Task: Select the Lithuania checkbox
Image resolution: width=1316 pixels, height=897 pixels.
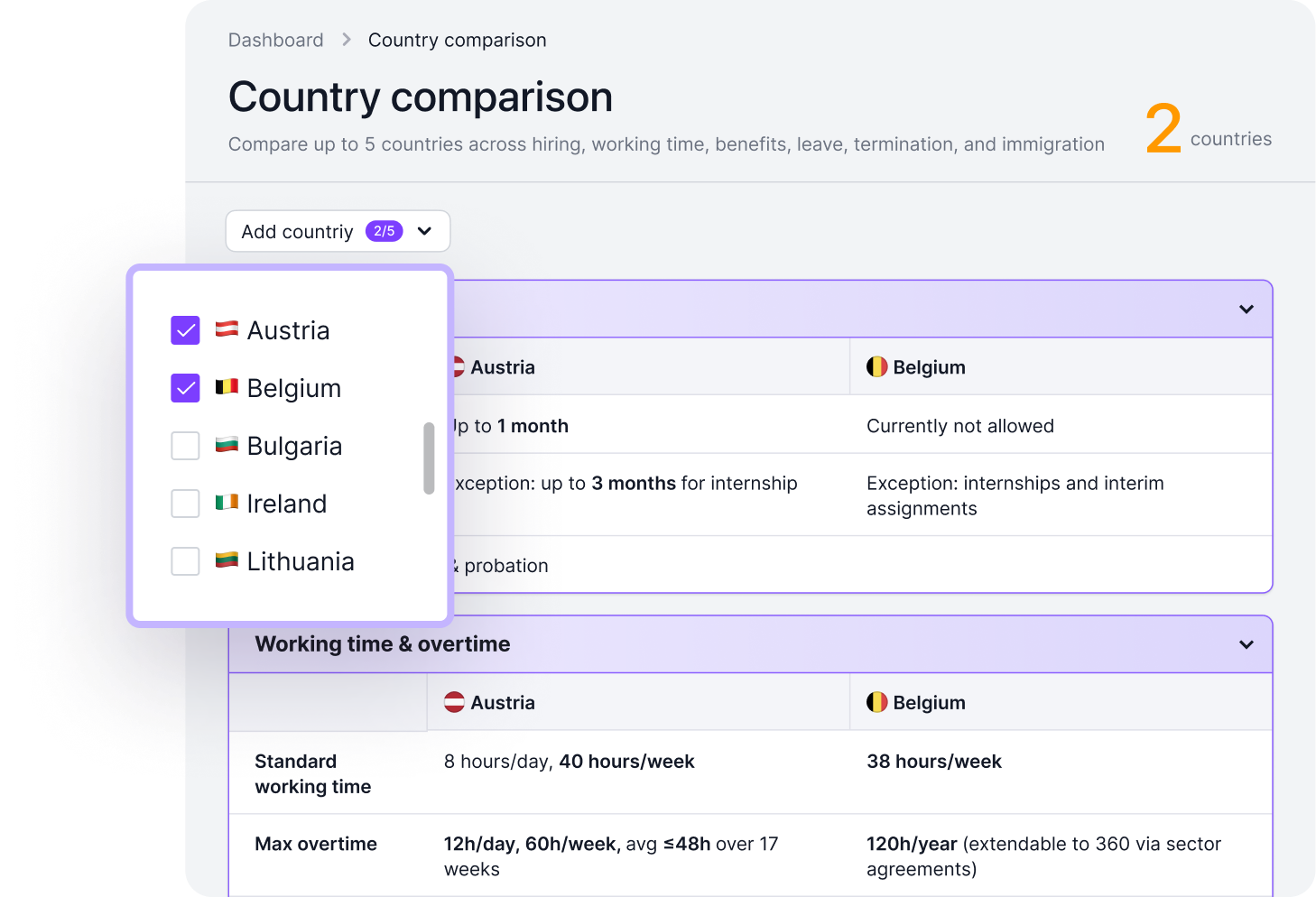Action: coord(185,561)
